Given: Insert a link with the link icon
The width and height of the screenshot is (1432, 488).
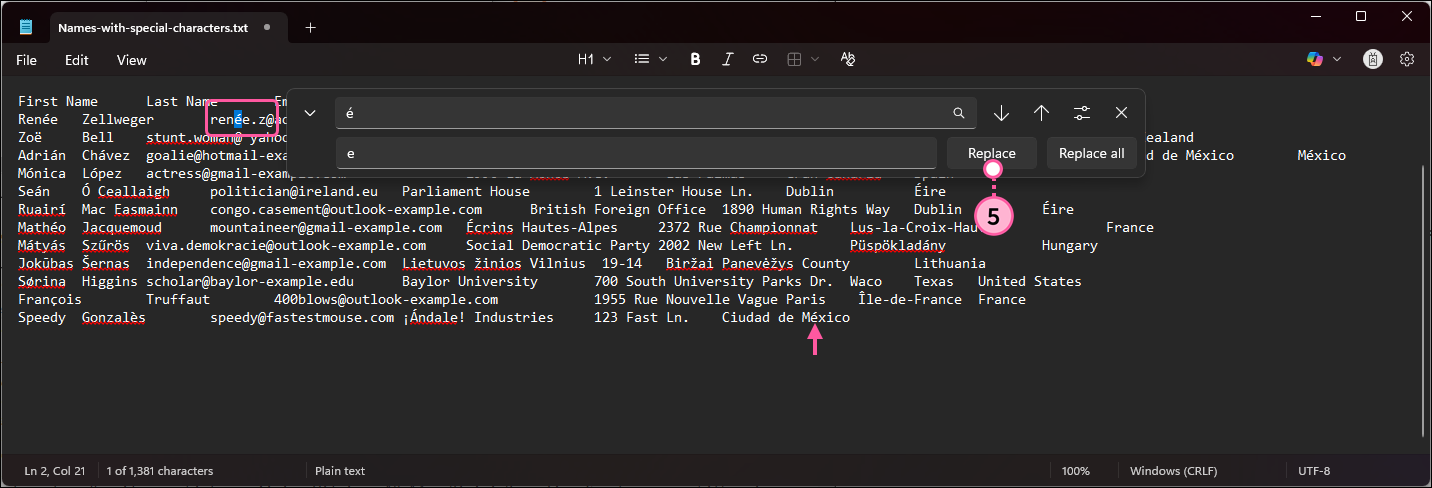Looking at the screenshot, I should coord(760,60).
